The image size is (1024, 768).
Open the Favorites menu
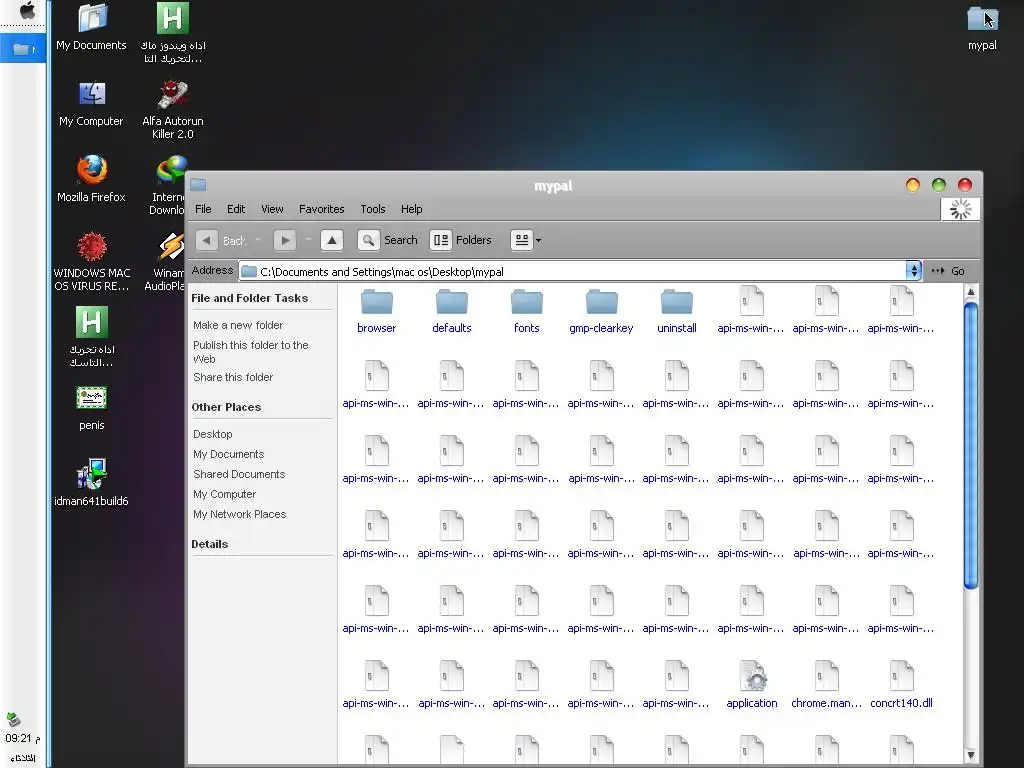pos(321,209)
